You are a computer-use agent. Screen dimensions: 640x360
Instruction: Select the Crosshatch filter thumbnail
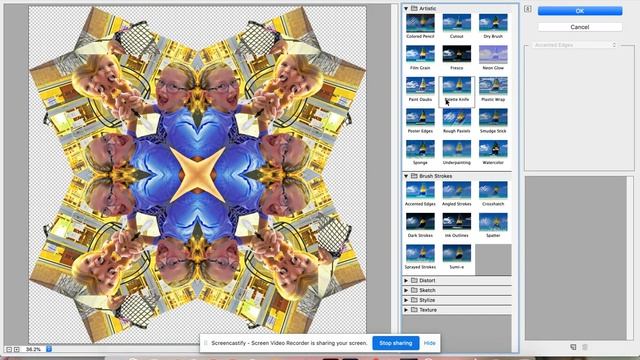(493, 190)
